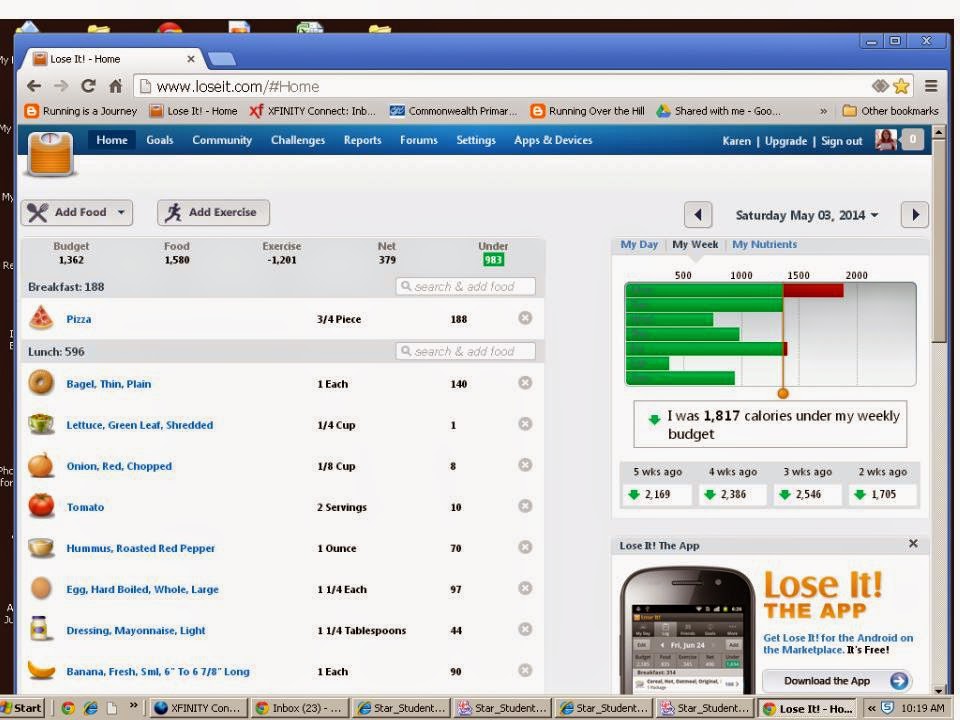
Task: Click the banana icon
Action: click(41, 670)
